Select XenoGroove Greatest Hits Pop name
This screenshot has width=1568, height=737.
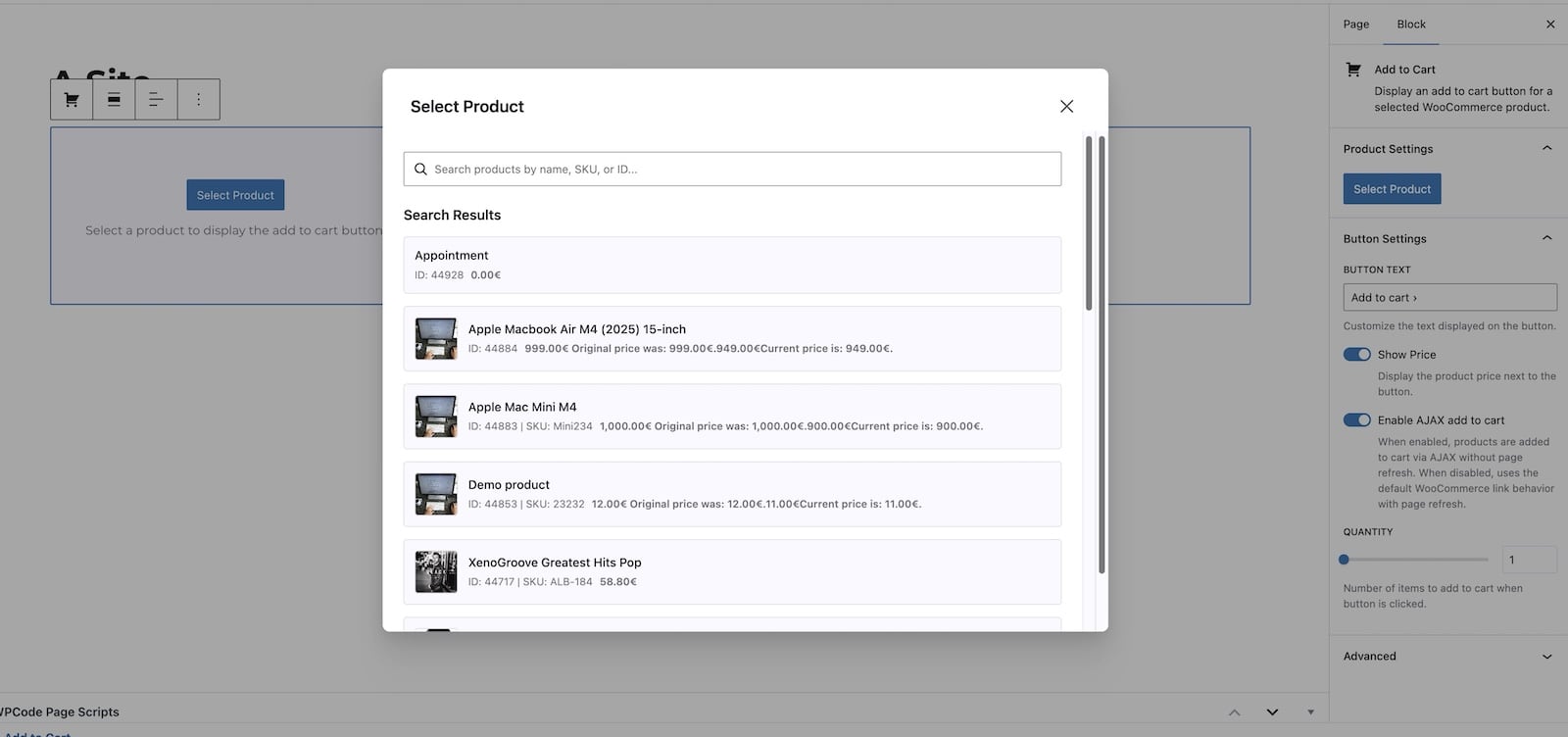tap(555, 563)
